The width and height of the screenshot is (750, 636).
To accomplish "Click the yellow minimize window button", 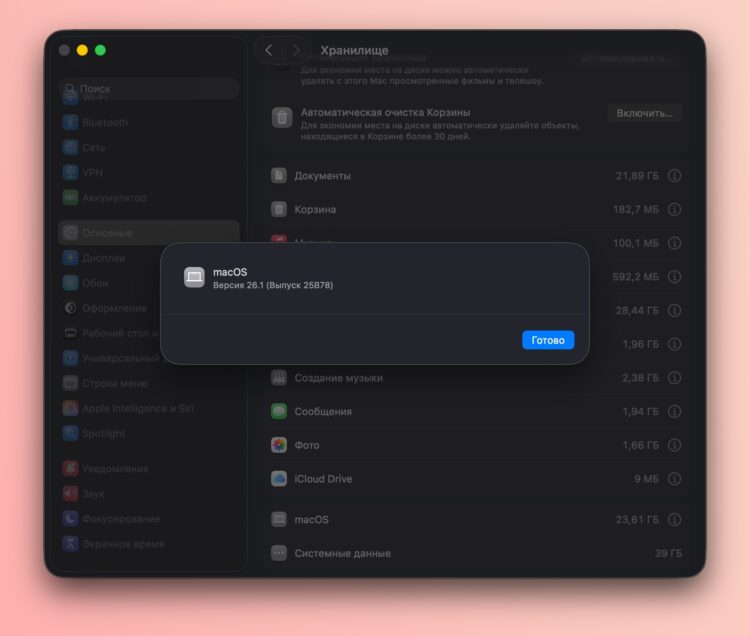I will click(x=82, y=50).
